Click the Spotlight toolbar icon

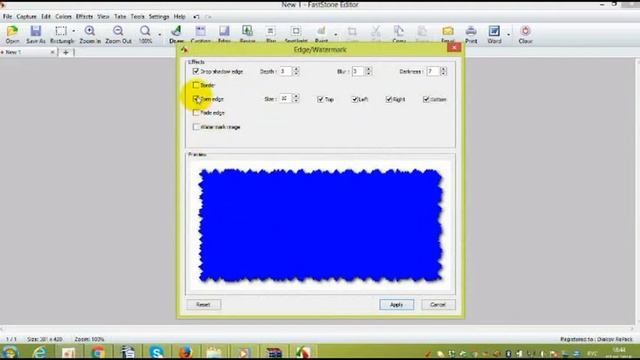click(x=296, y=34)
